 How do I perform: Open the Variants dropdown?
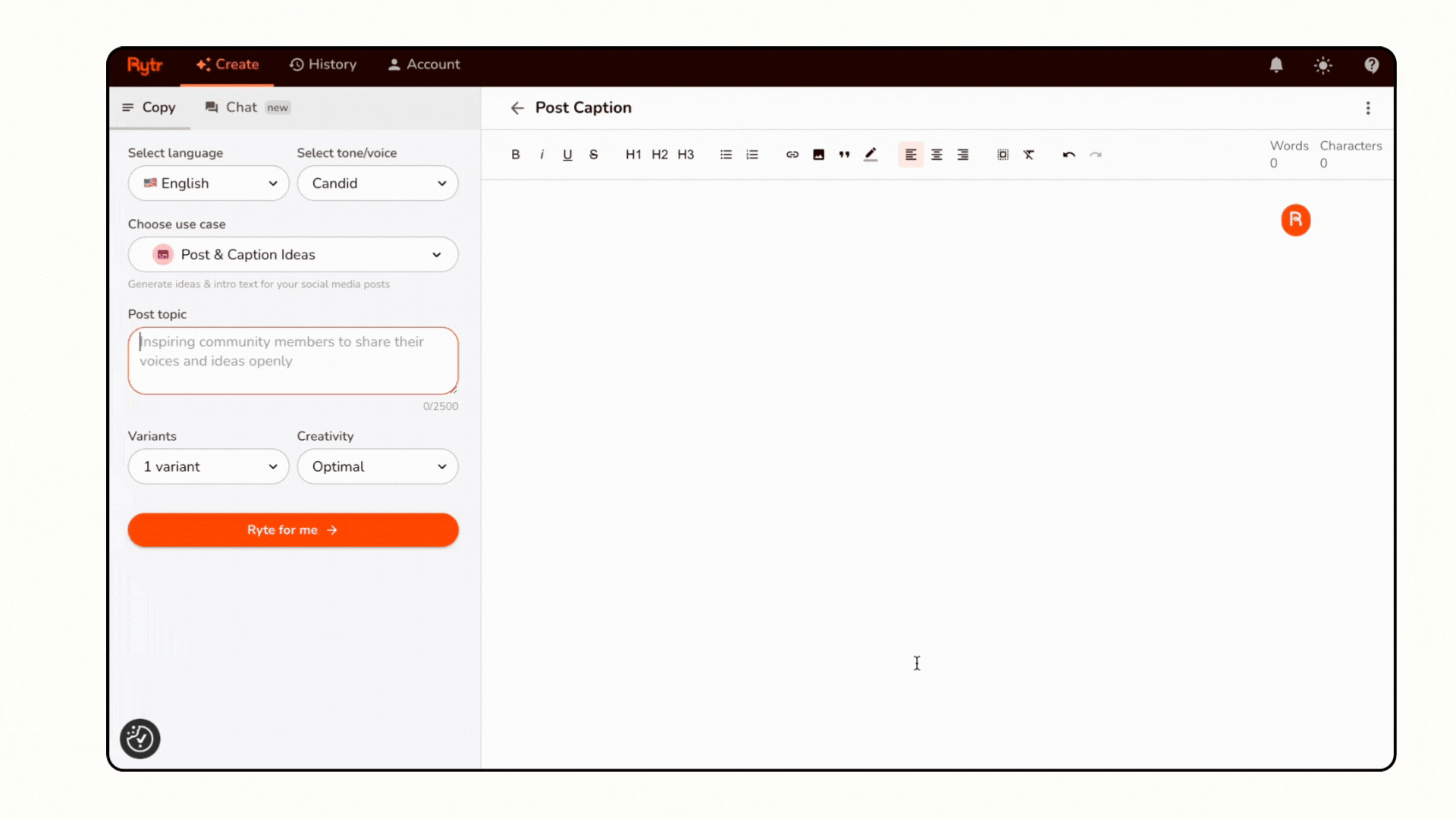click(x=208, y=466)
